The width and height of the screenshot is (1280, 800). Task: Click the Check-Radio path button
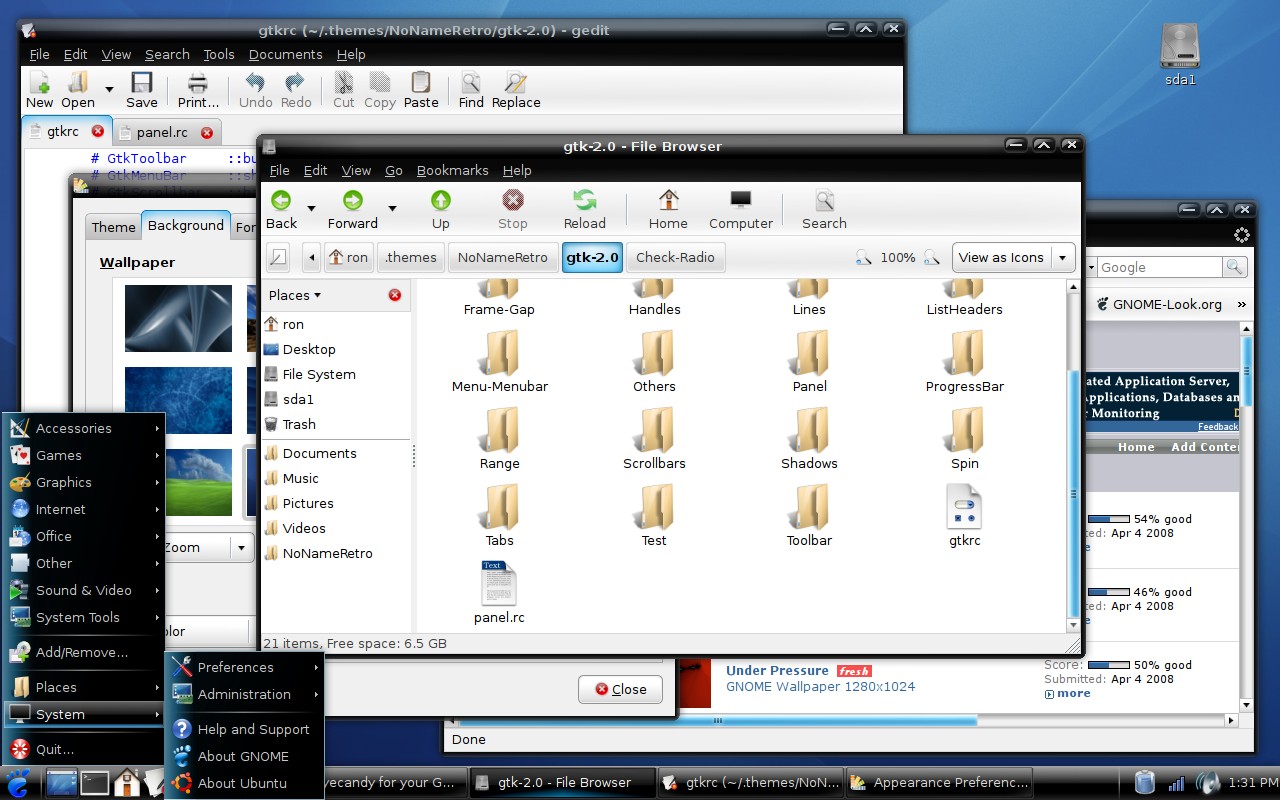[675, 257]
